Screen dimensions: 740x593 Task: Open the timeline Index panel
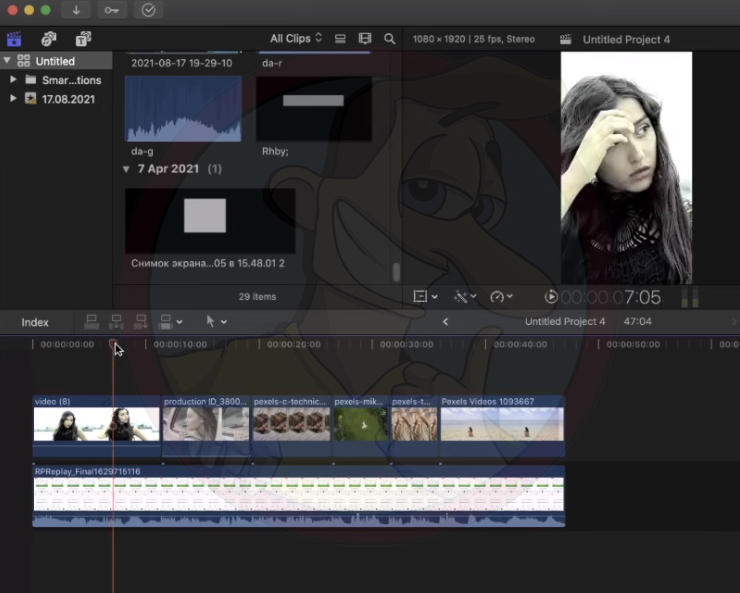click(35, 322)
